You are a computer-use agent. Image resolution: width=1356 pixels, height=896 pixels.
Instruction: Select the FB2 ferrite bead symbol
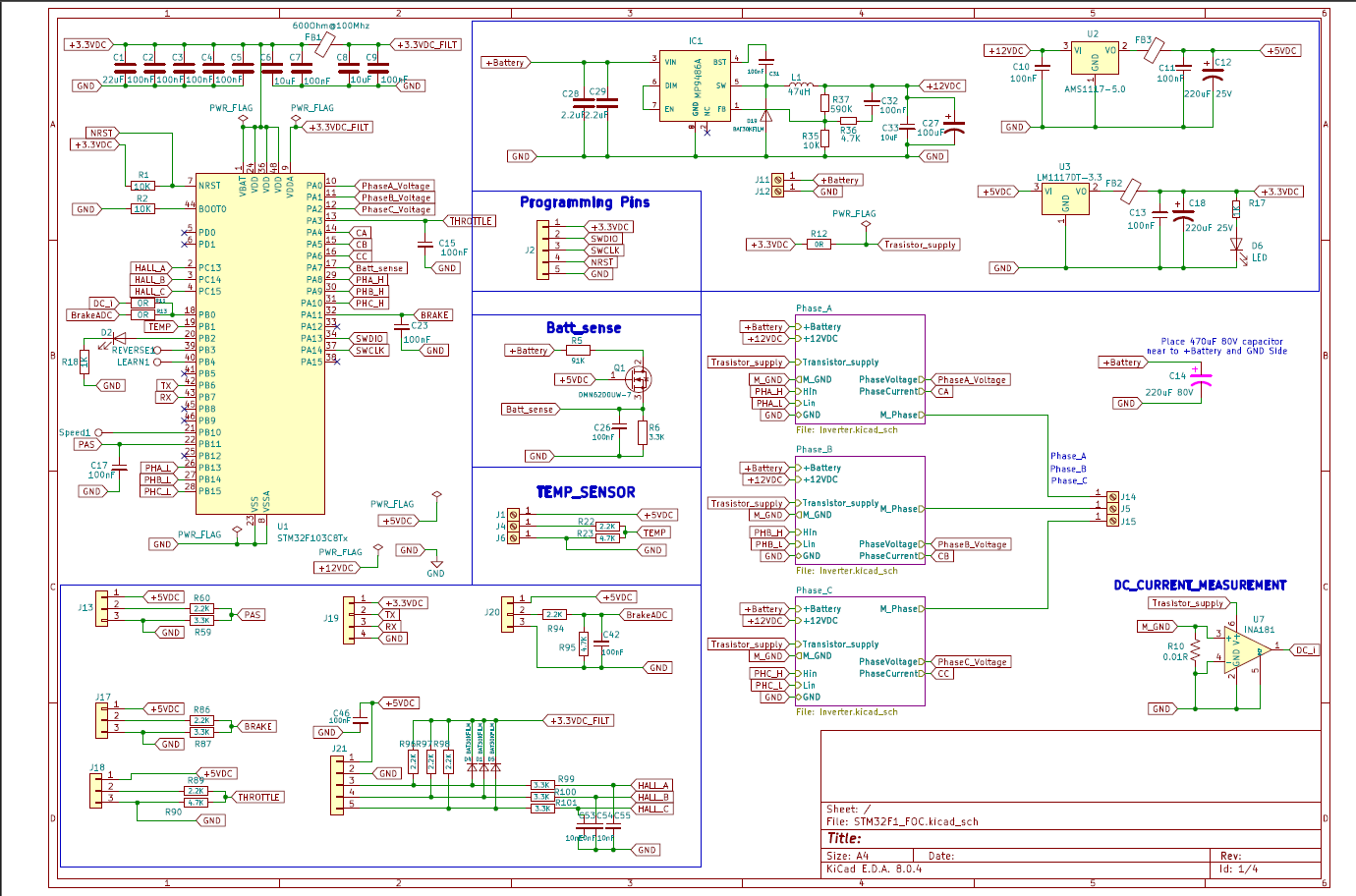coord(1131,191)
